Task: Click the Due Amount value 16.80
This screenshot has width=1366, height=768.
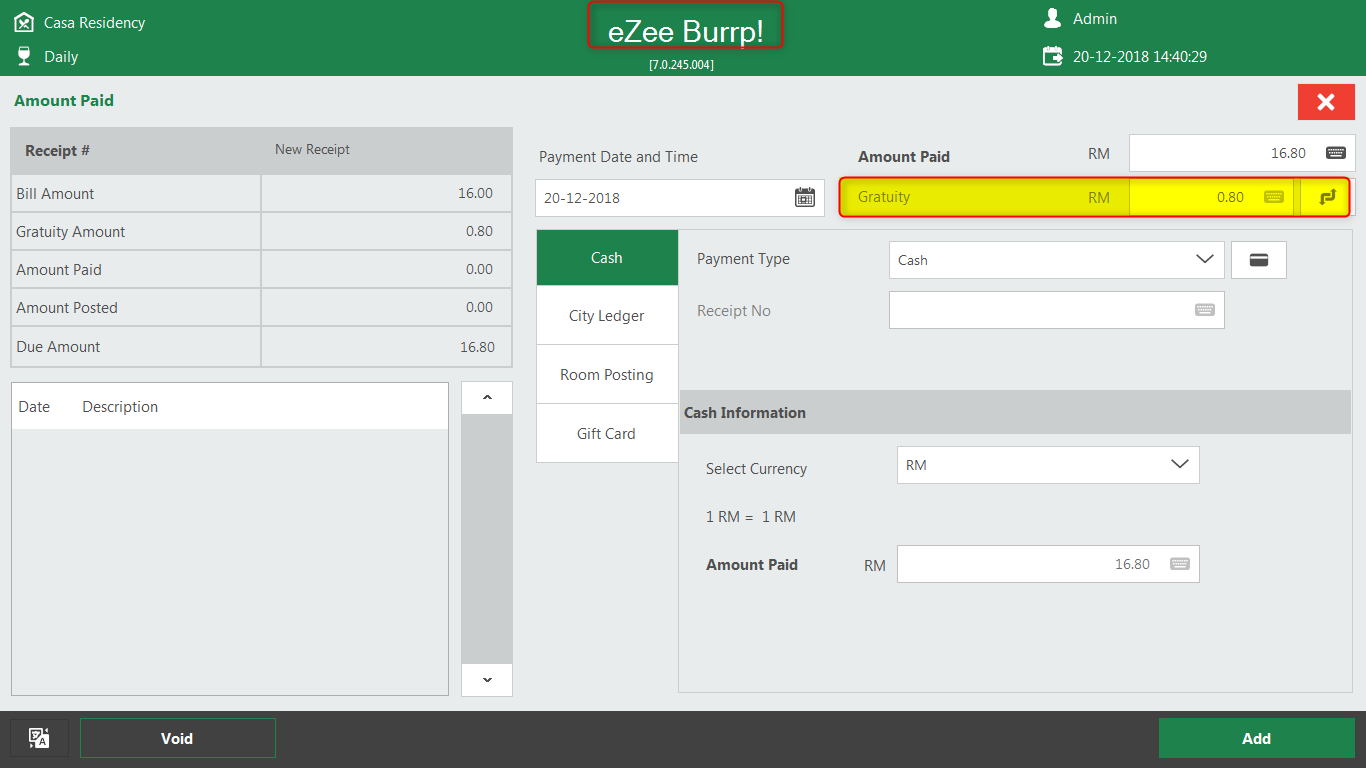Action: [477, 347]
